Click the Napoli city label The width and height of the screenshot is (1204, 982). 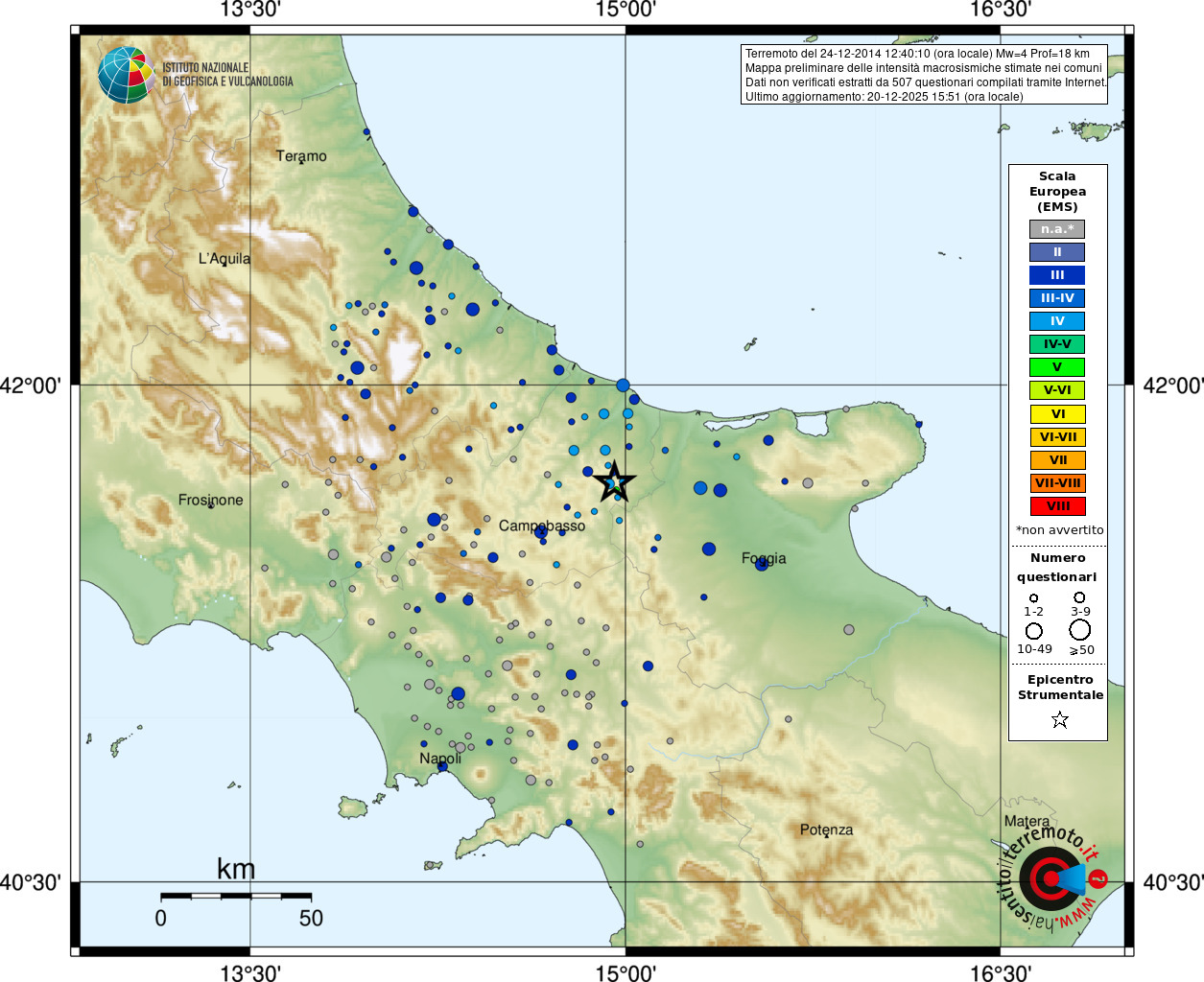coord(440,759)
